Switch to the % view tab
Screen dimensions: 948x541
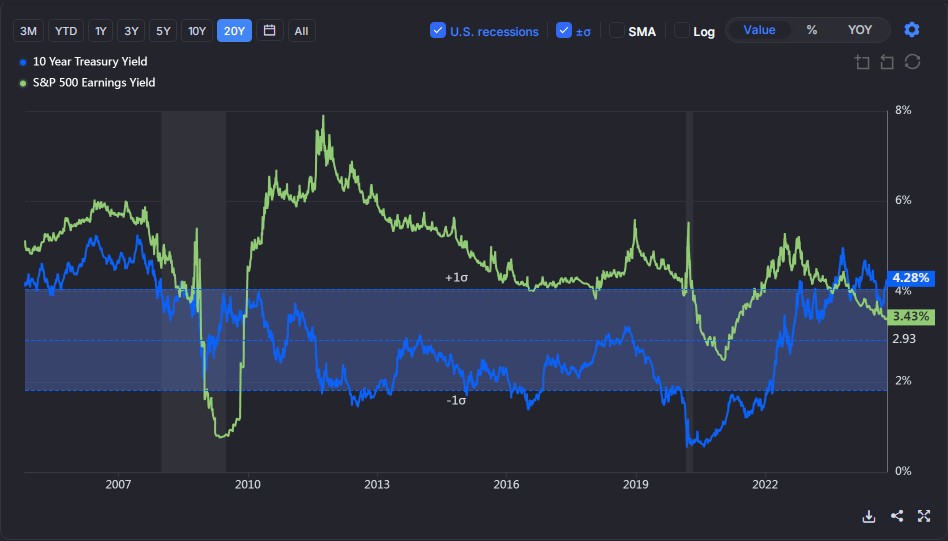812,30
